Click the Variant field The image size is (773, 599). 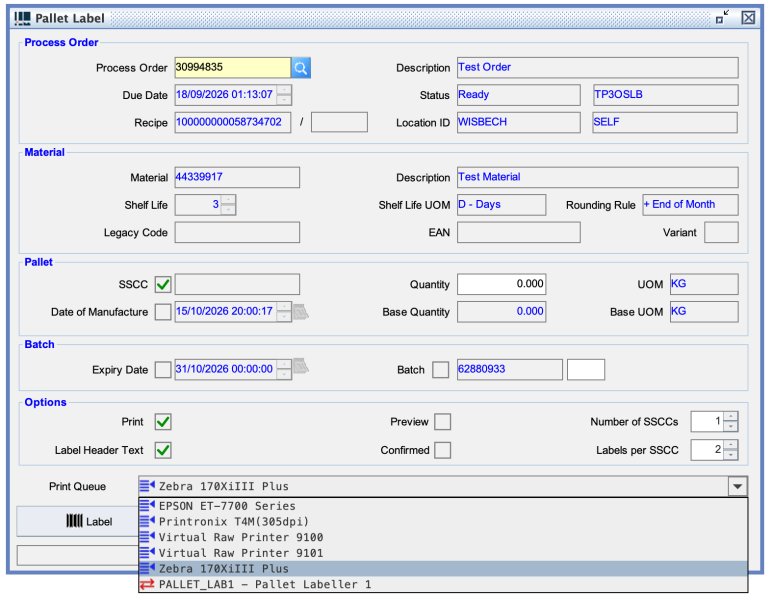click(721, 233)
